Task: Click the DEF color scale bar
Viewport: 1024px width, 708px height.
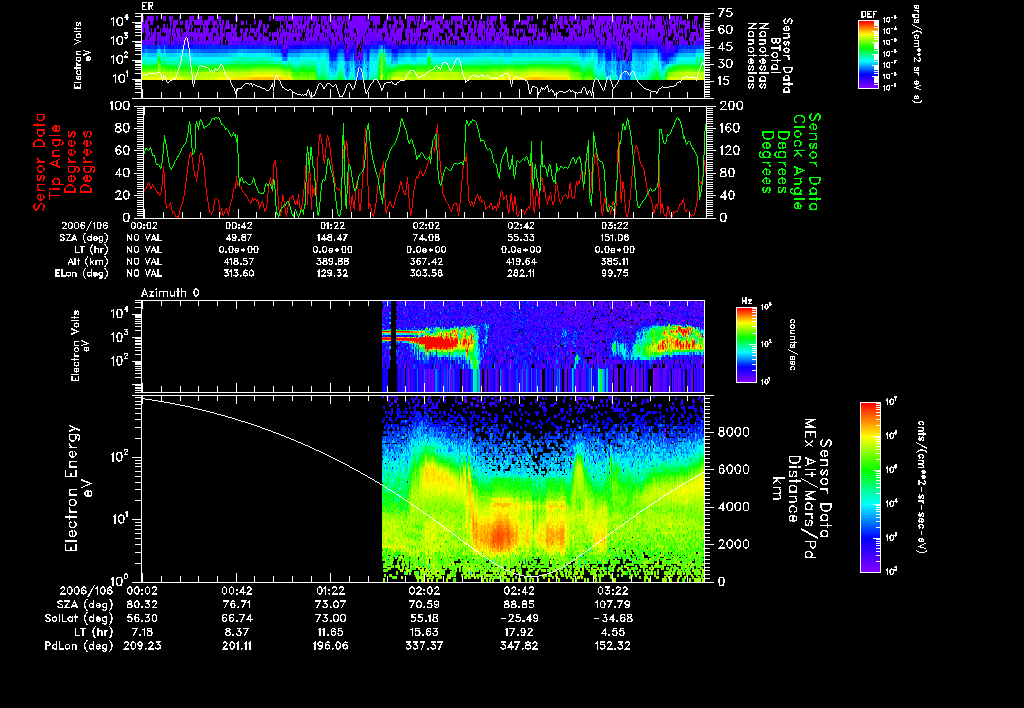Action: coord(868,56)
